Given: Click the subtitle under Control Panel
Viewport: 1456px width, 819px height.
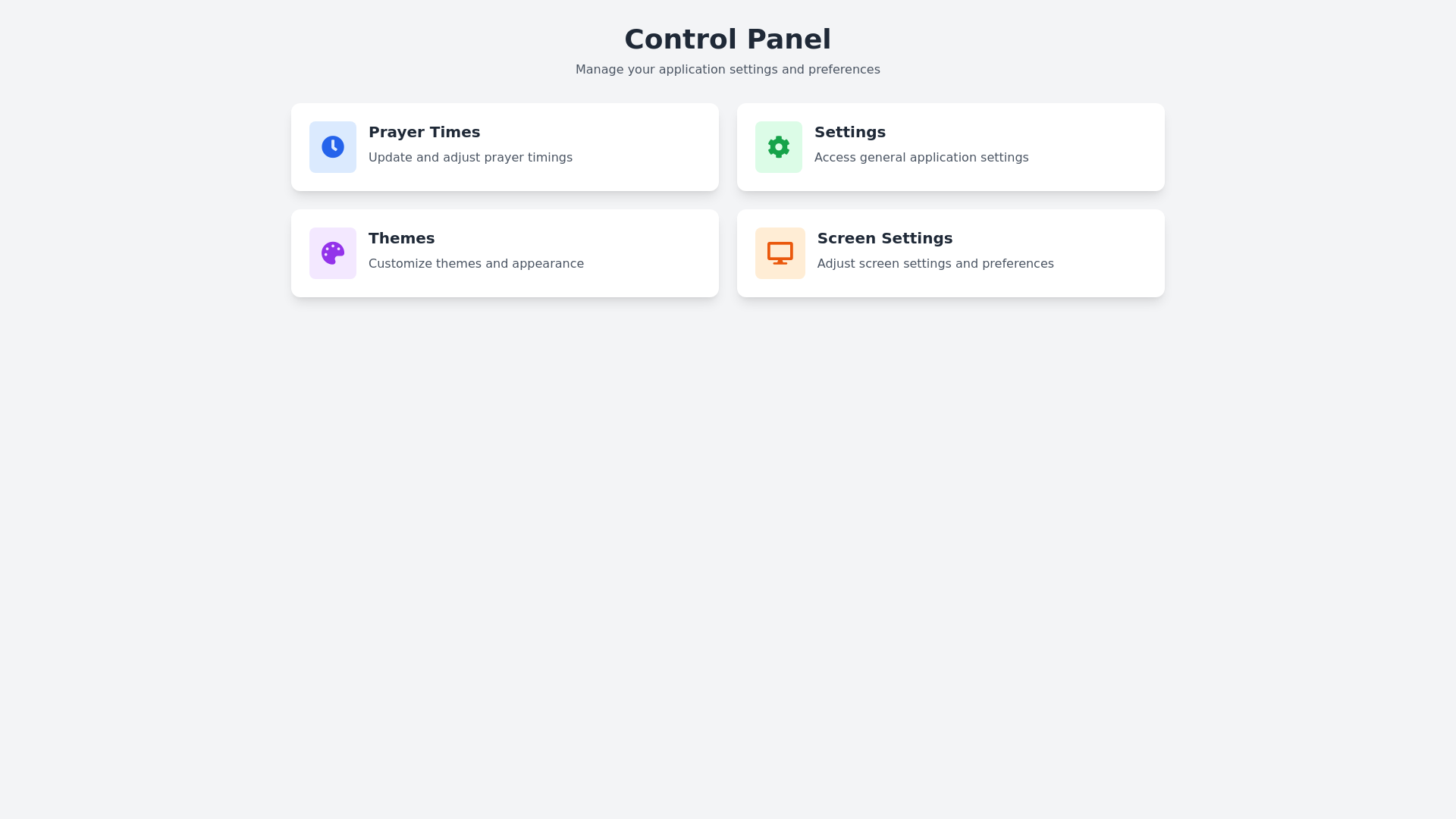Looking at the screenshot, I should pos(727,69).
